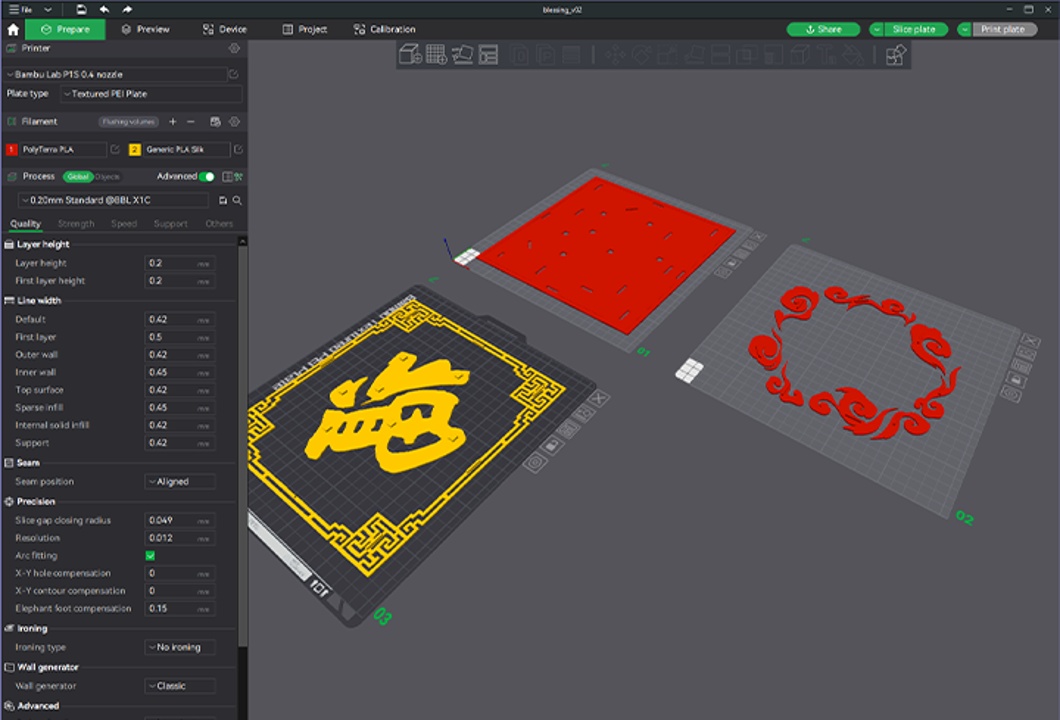Open the Strength settings tab
The image size is (1060, 720).
click(x=76, y=224)
